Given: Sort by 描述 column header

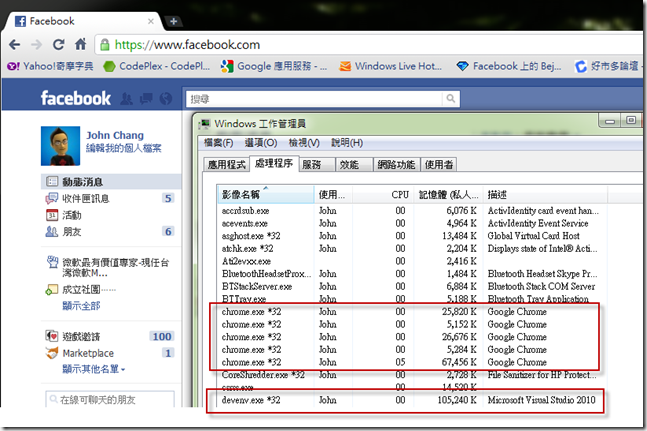Looking at the screenshot, I should tap(545, 195).
